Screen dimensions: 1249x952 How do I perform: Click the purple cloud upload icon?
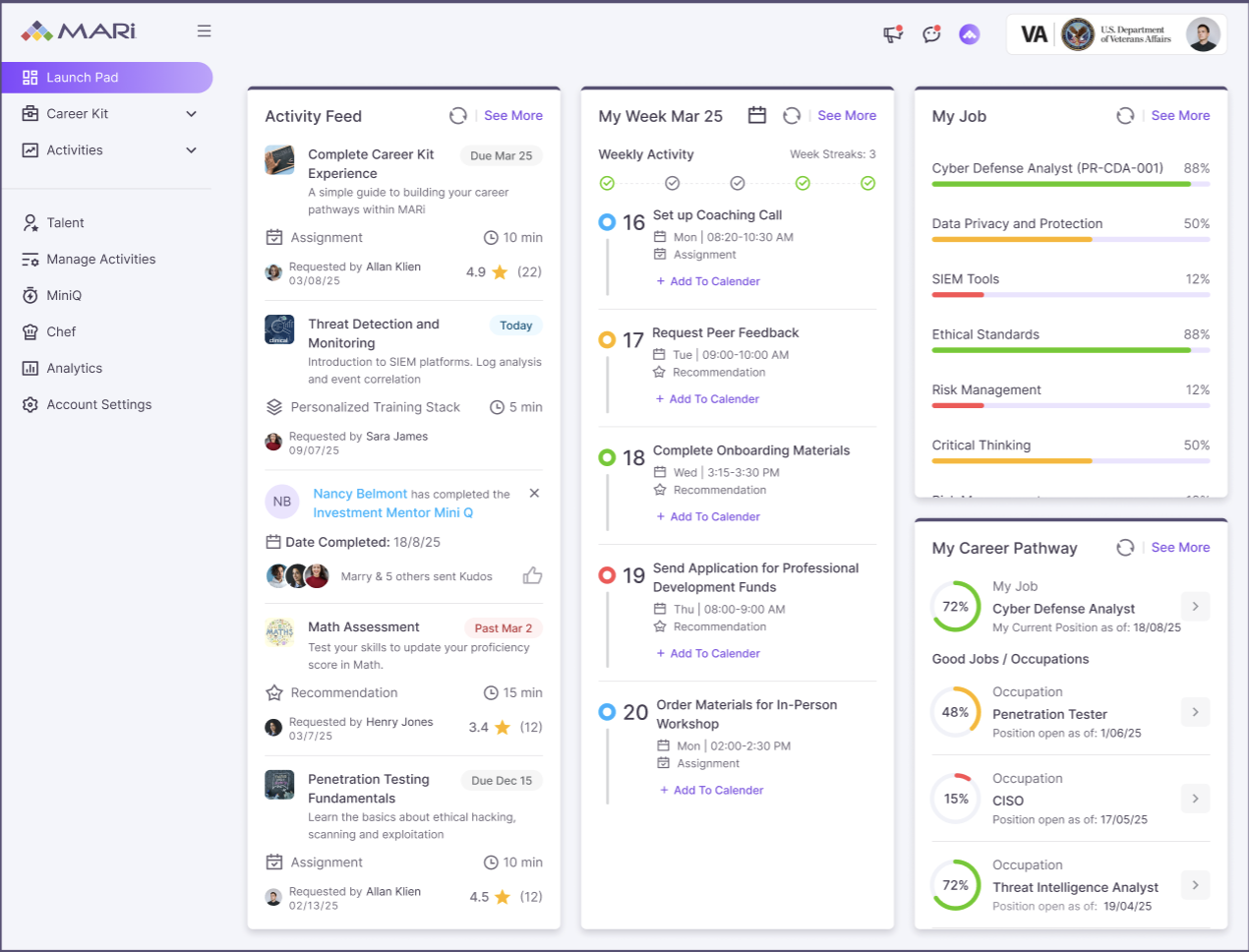point(970,34)
